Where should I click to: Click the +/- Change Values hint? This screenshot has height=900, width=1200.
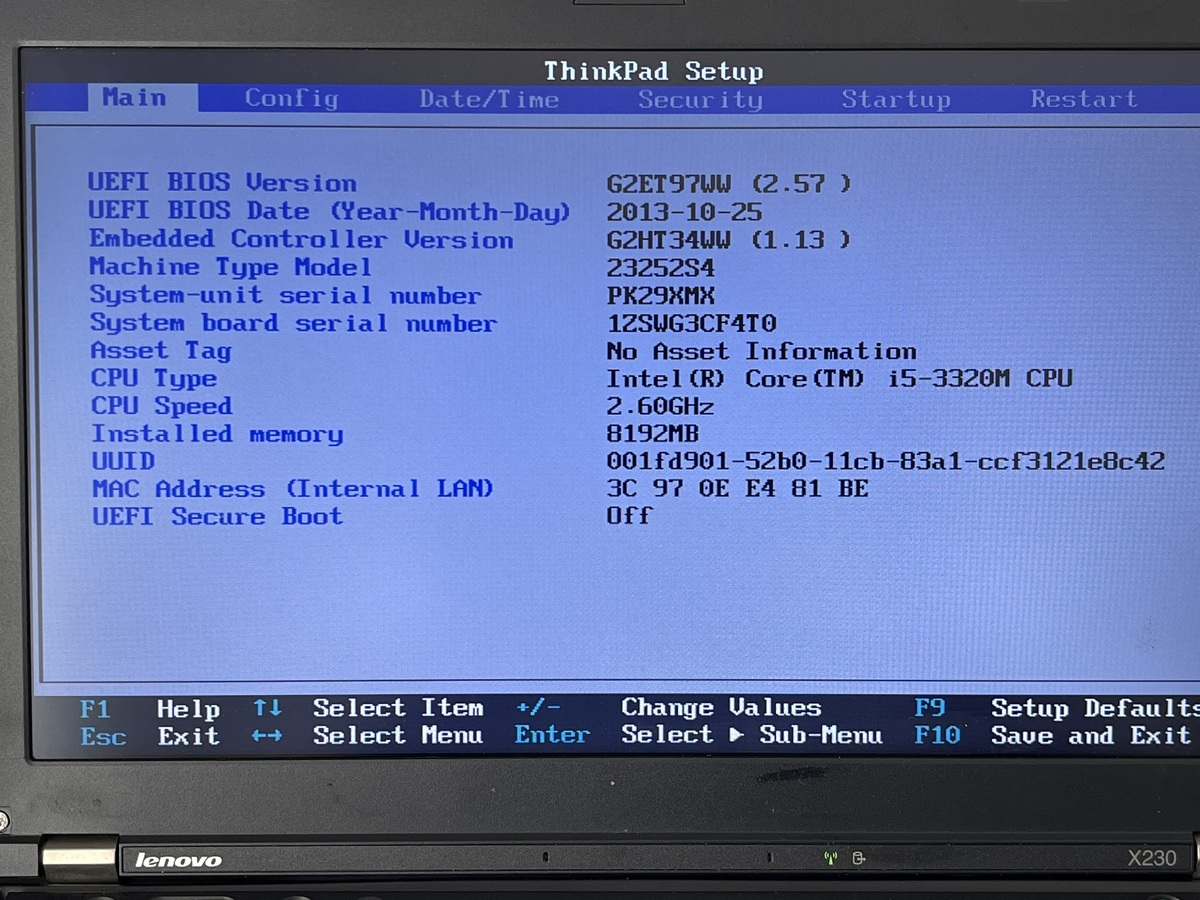[x=668, y=708]
